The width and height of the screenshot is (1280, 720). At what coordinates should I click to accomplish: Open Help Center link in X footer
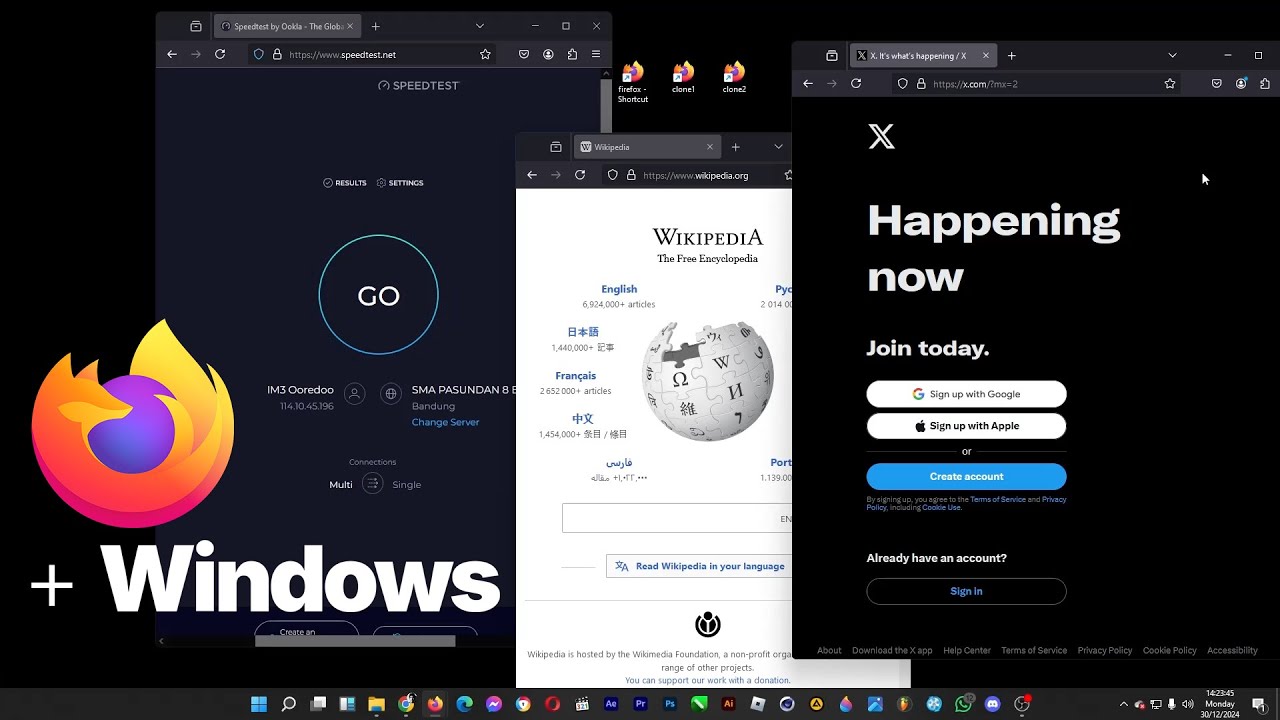(x=967, y=650)
